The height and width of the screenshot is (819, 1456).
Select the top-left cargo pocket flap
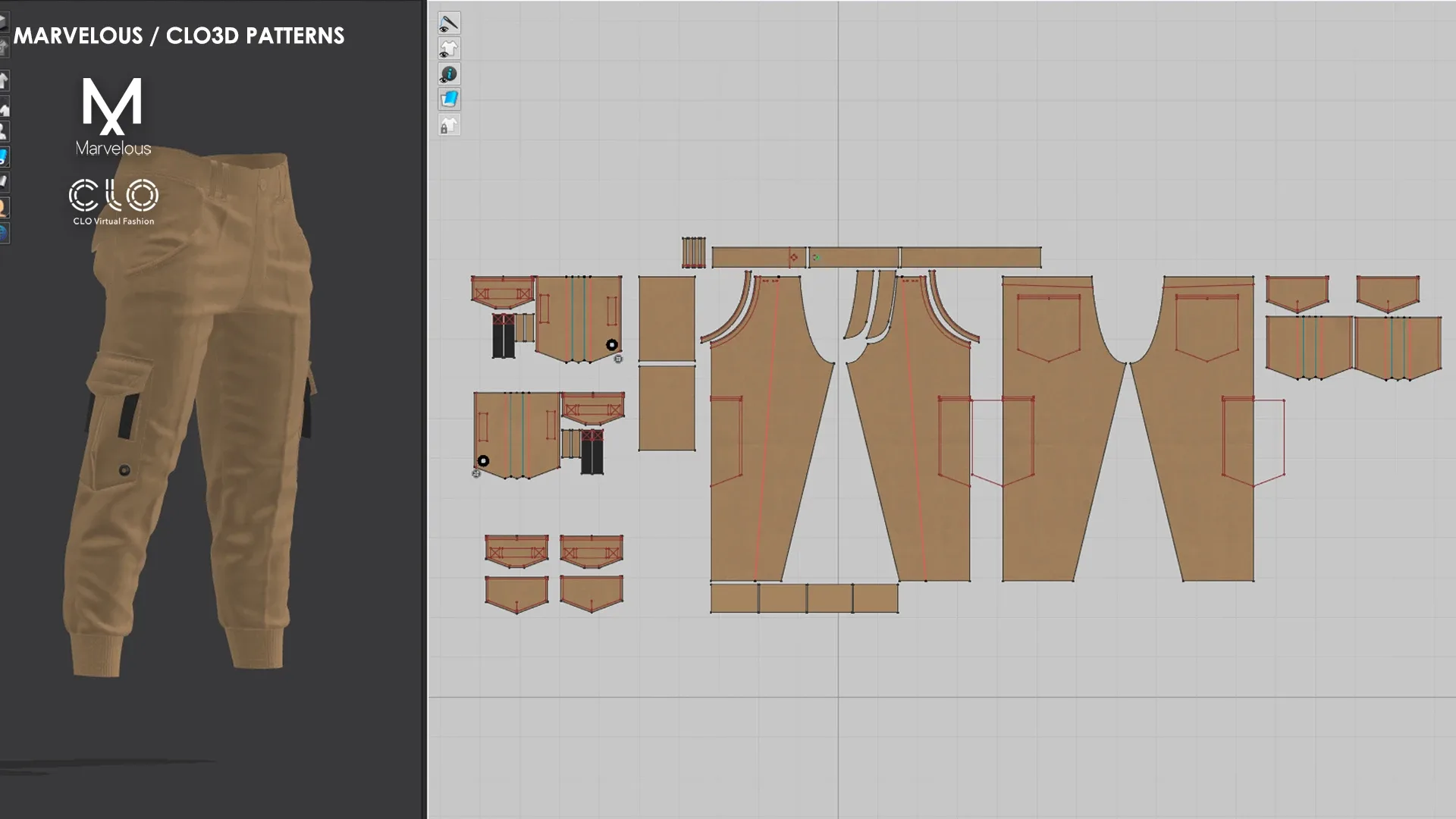pos(504,293)
